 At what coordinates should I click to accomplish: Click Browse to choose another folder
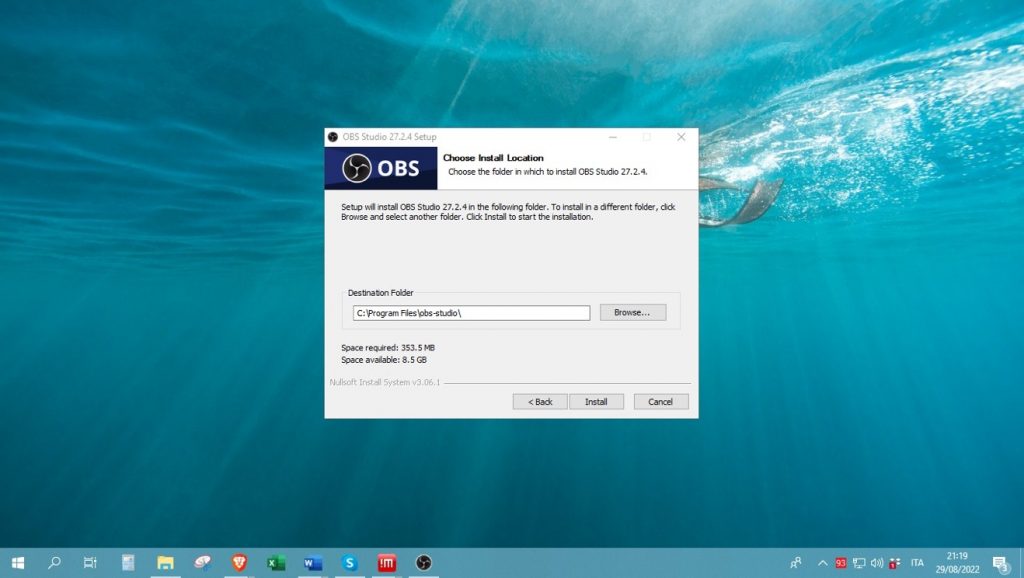pyautogui.click(x=632, y=312)
